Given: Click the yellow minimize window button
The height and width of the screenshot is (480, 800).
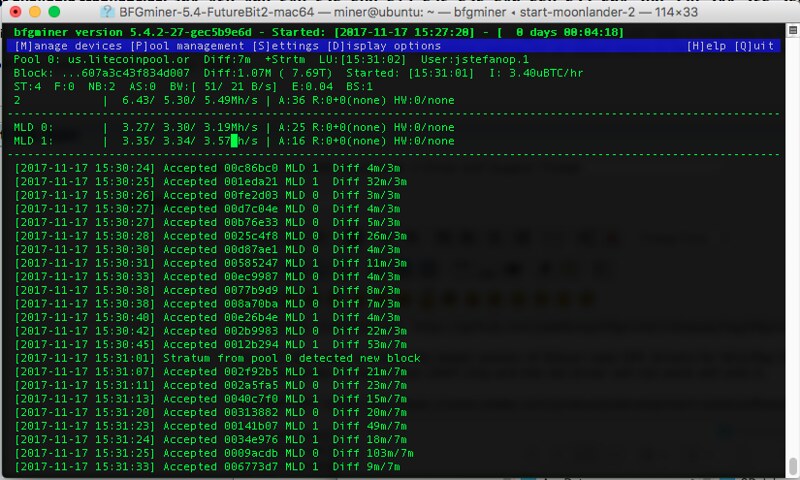Looking at the screenshot, I should [x=35, y=11].
